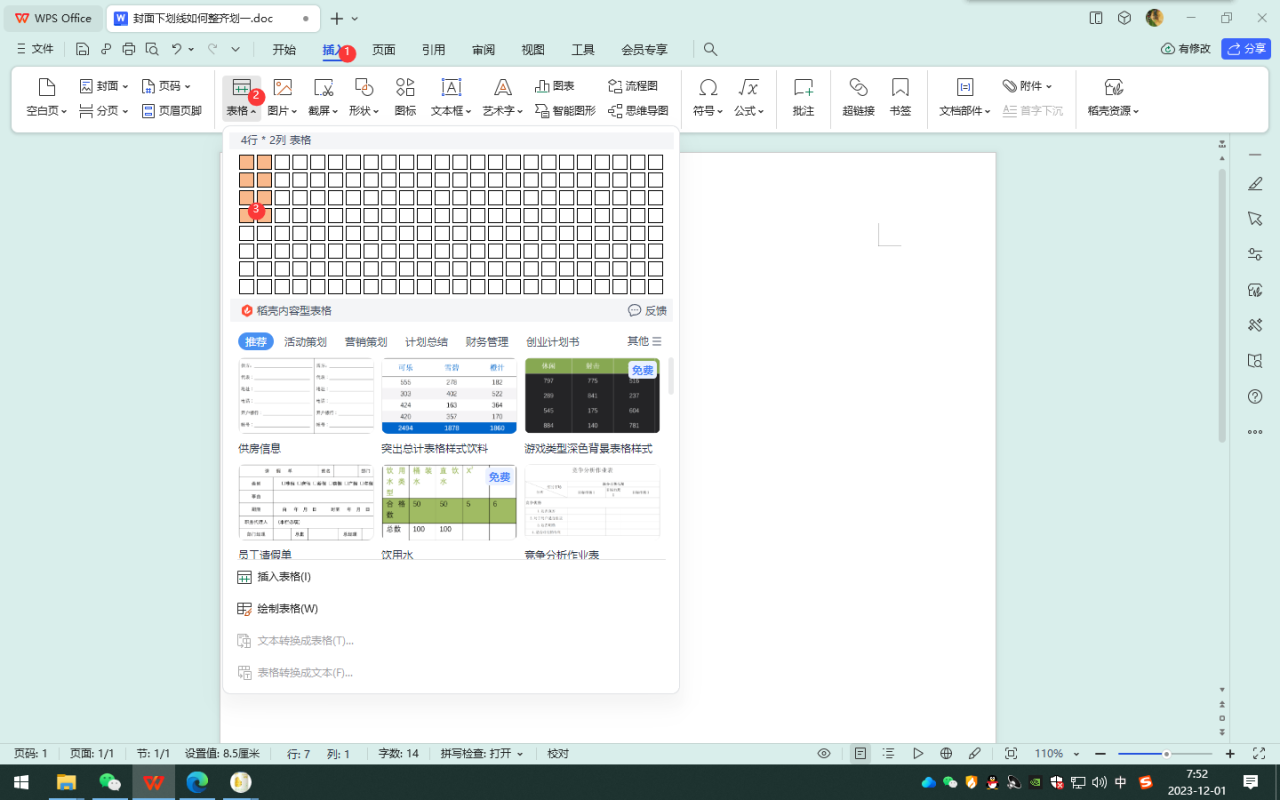The image size is (1280, 800).
Task: Open the 文件 File menu
Action: pyautogui.click(x=35, y=49)
